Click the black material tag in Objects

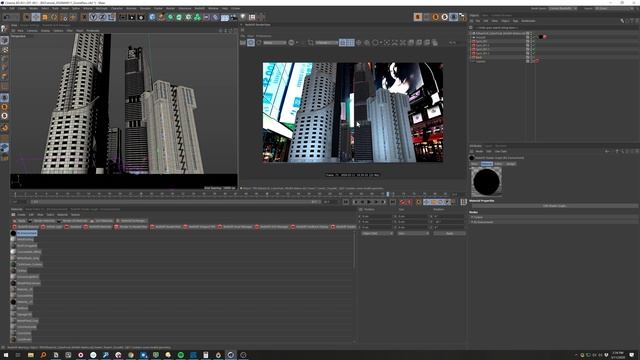pyautogui.click(x=541, y=37)
